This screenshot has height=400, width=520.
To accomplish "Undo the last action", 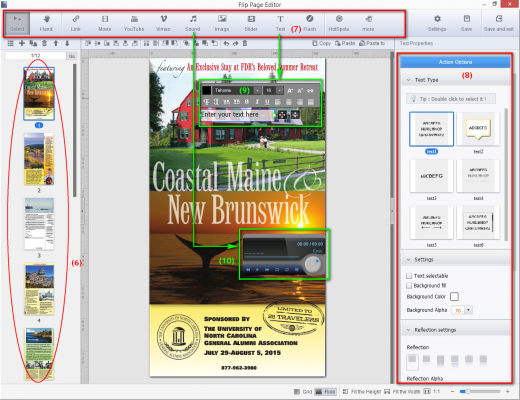I will point(226,43).
